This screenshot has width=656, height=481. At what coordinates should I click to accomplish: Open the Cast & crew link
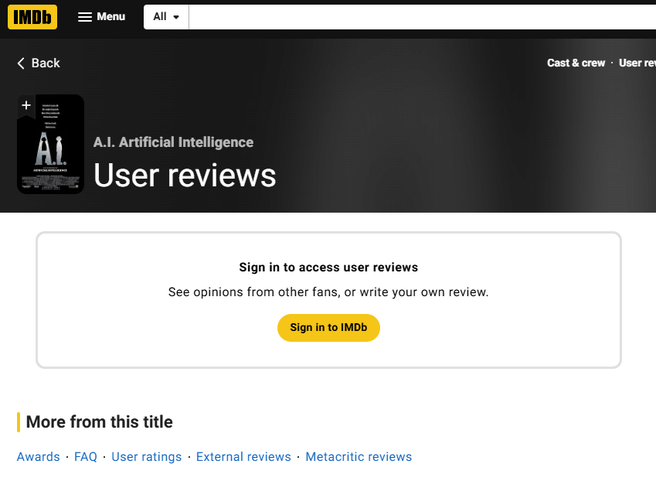(576, 63)
